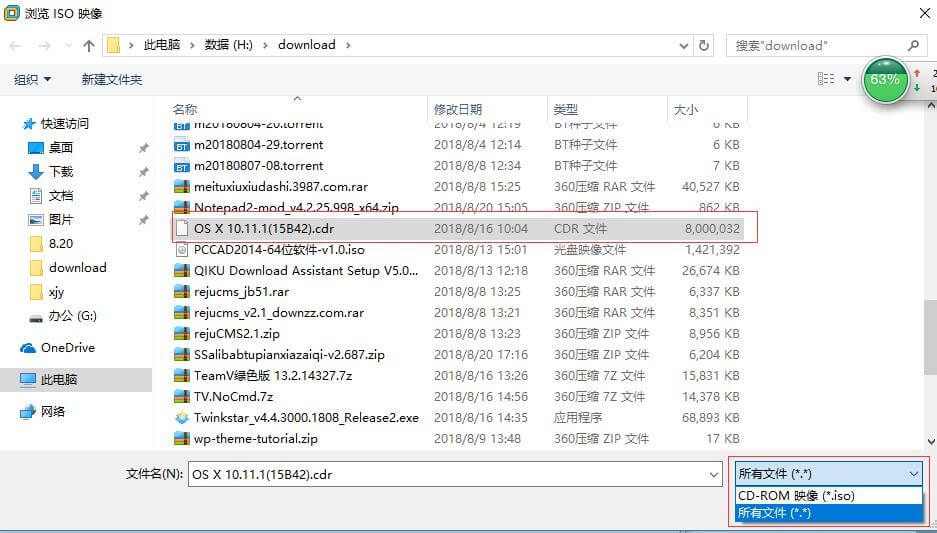The height and width of the screenshot is (533, 937).
Task: Sort by 大小 column header
Action: tap(685, 109)
